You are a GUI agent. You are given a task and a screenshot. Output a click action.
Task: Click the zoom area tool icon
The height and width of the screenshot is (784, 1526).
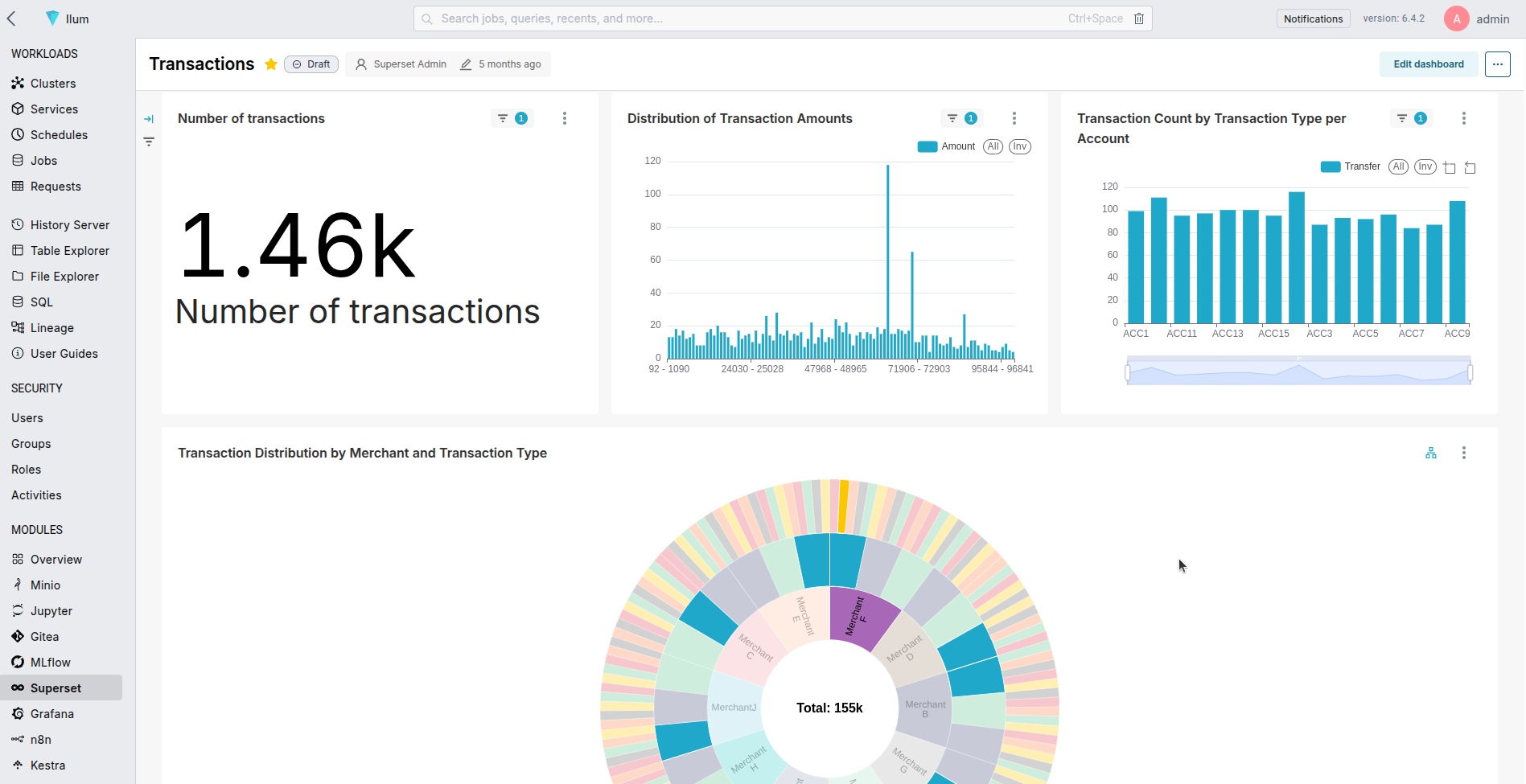point(1450,167)
